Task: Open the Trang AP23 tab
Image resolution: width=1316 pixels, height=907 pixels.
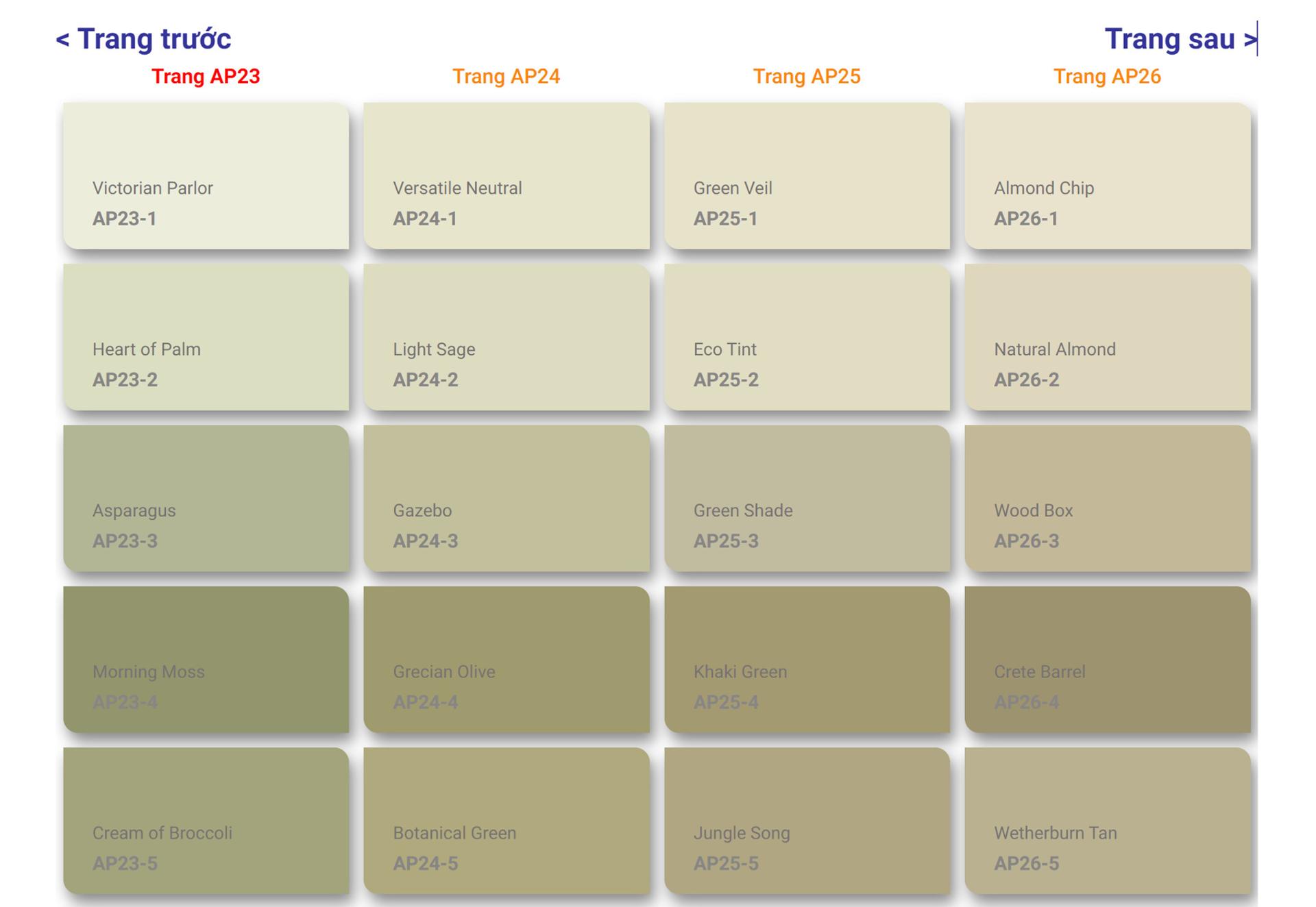Action: coord(206,76)
